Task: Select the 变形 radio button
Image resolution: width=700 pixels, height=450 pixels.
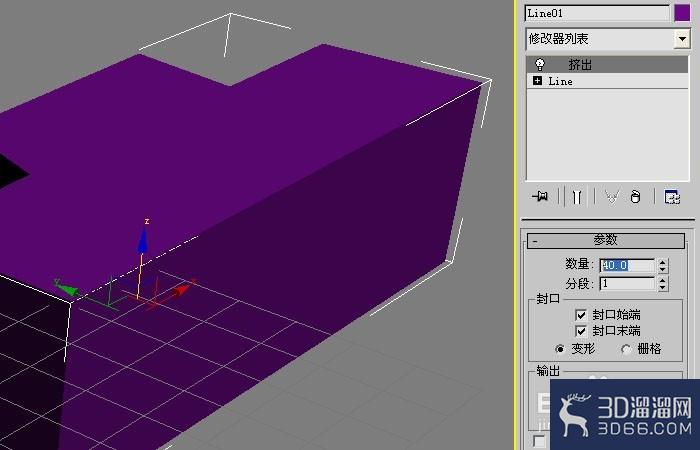Action: pyautogui.click(x=560, y=349)
